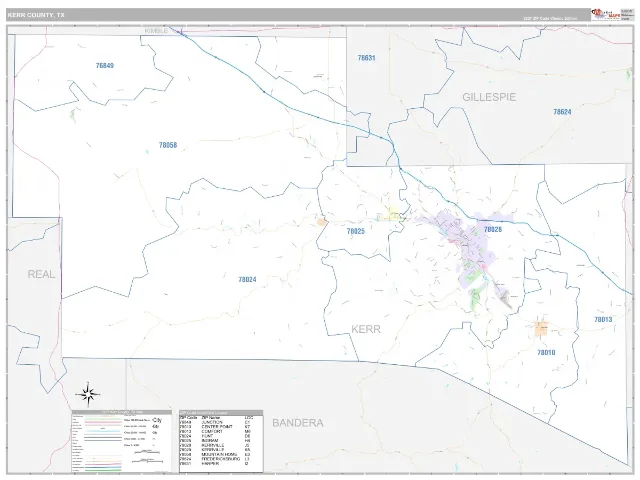
Task: Click the publisher logo in header
Action: click(x=606, y=15)
